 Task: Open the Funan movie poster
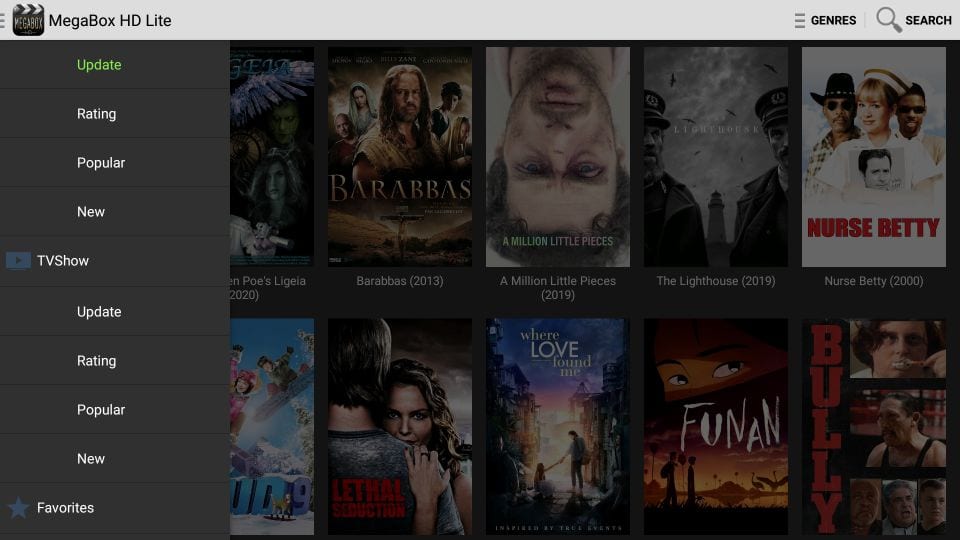(716, 427)
